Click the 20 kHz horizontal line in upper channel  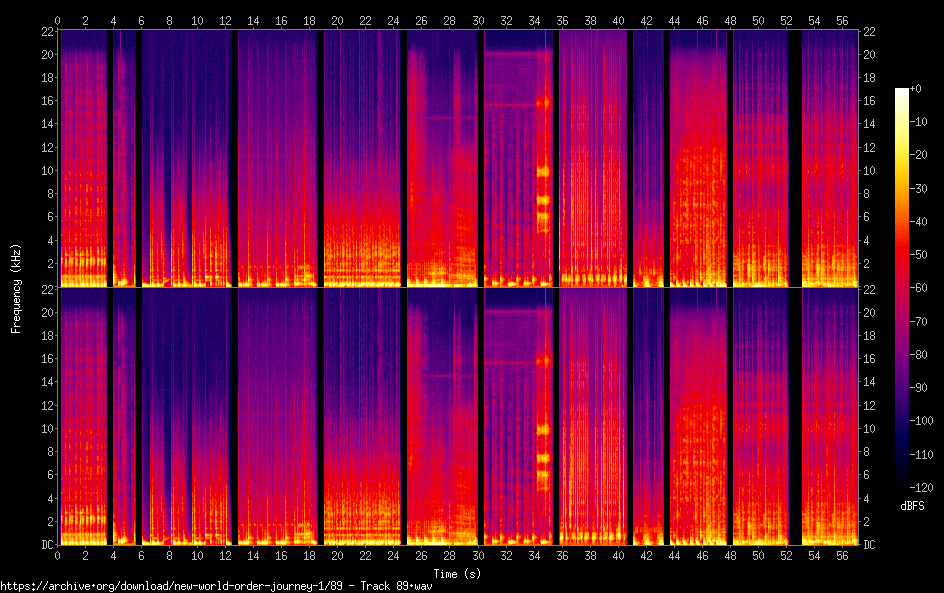coord(517,53)
